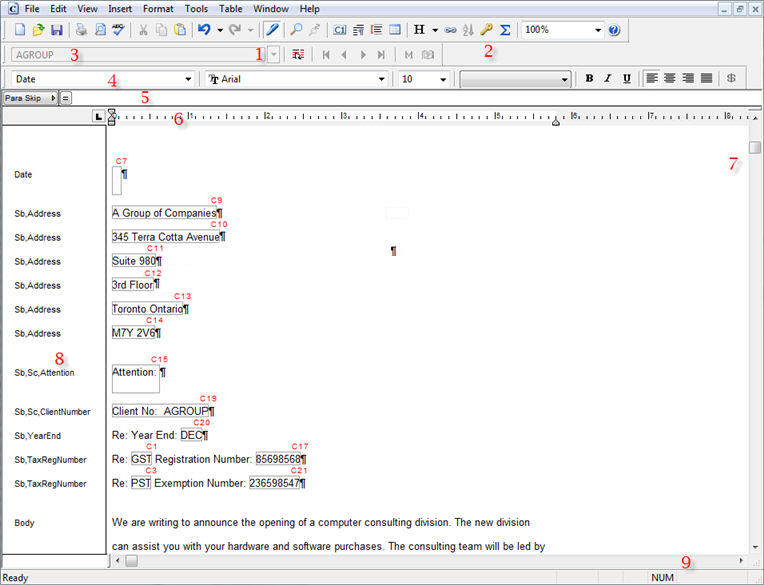Open the 100% zoom dropdown
The width and height of the screenshot is (764, 585).
[x=598, y=30]
